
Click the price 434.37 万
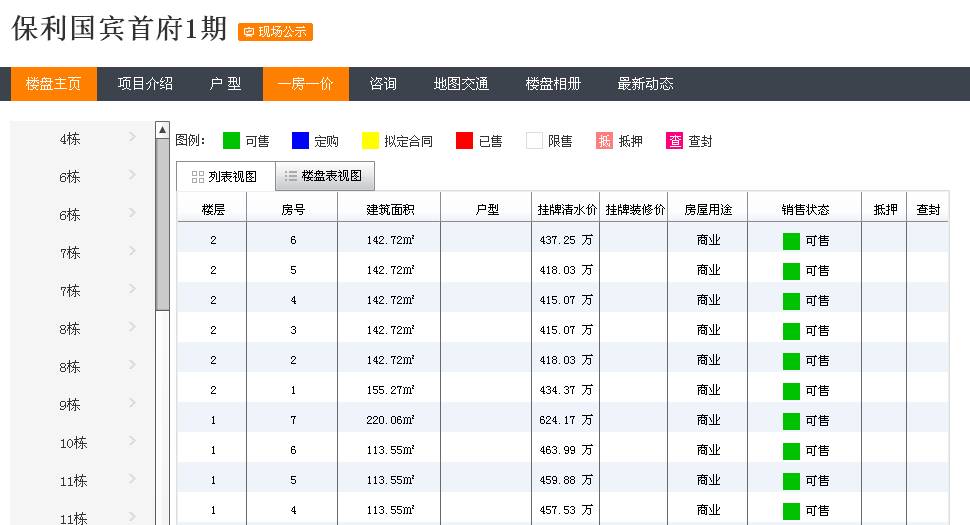click(x=566, y=390)
